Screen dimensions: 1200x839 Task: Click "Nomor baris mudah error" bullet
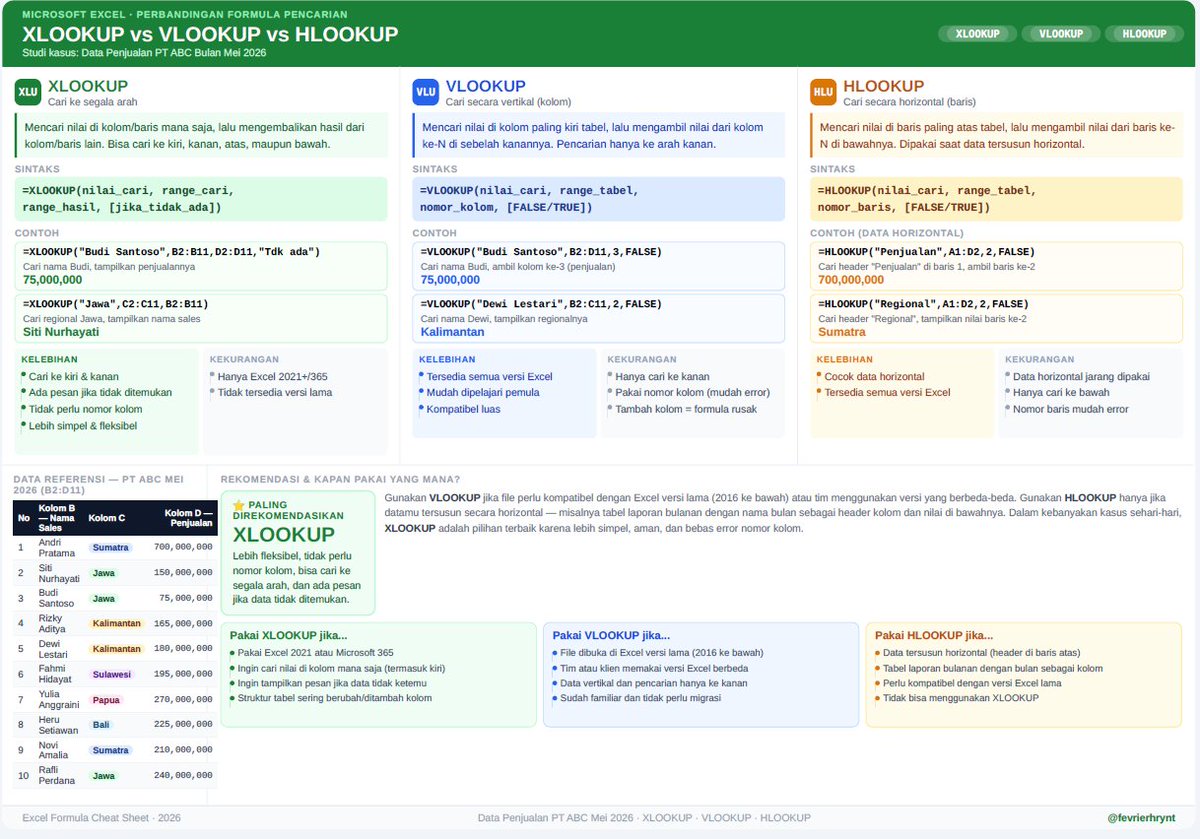click(x=1070, y=409)
